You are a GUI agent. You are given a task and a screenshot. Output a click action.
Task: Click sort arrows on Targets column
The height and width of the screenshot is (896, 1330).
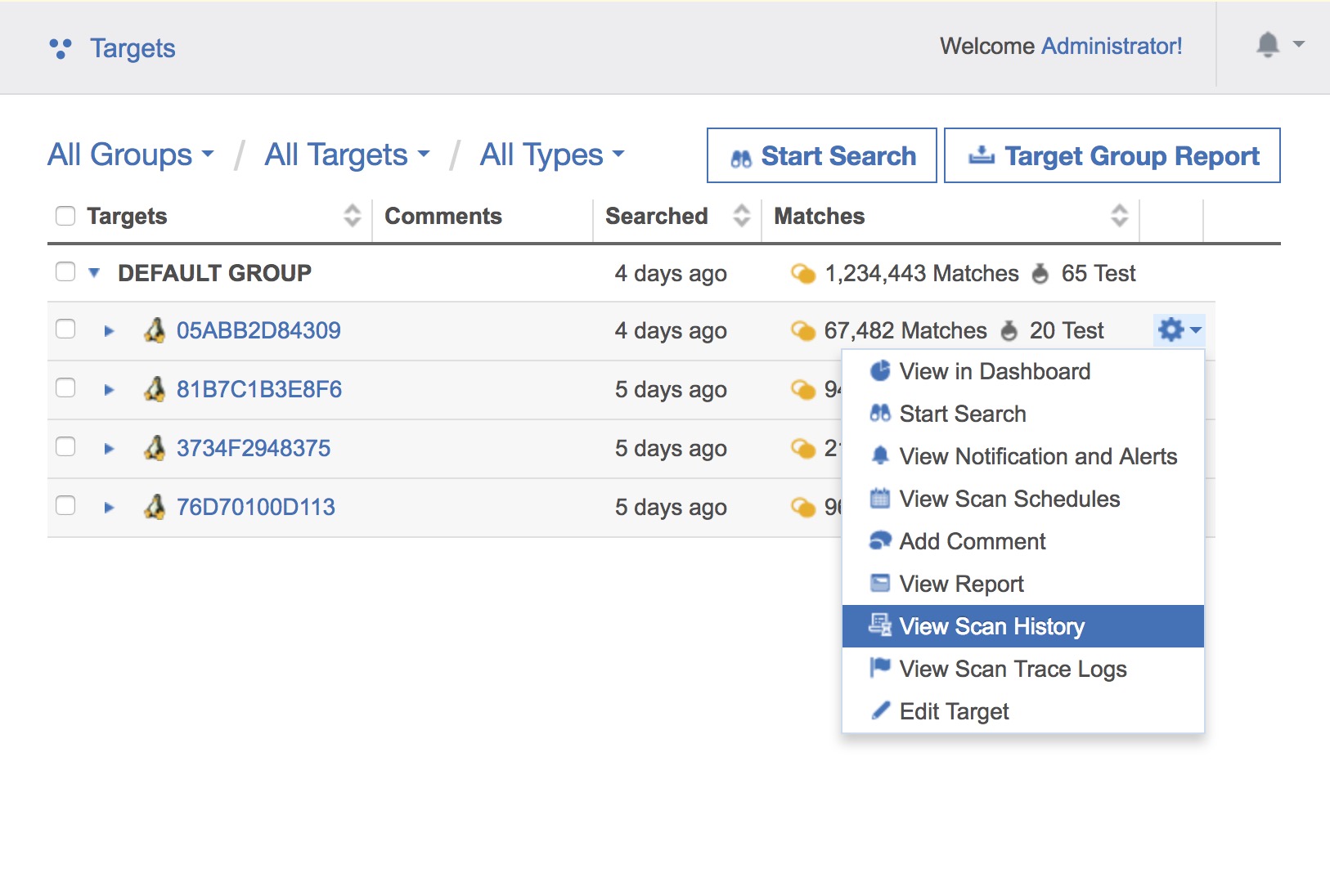pos(352,216)
